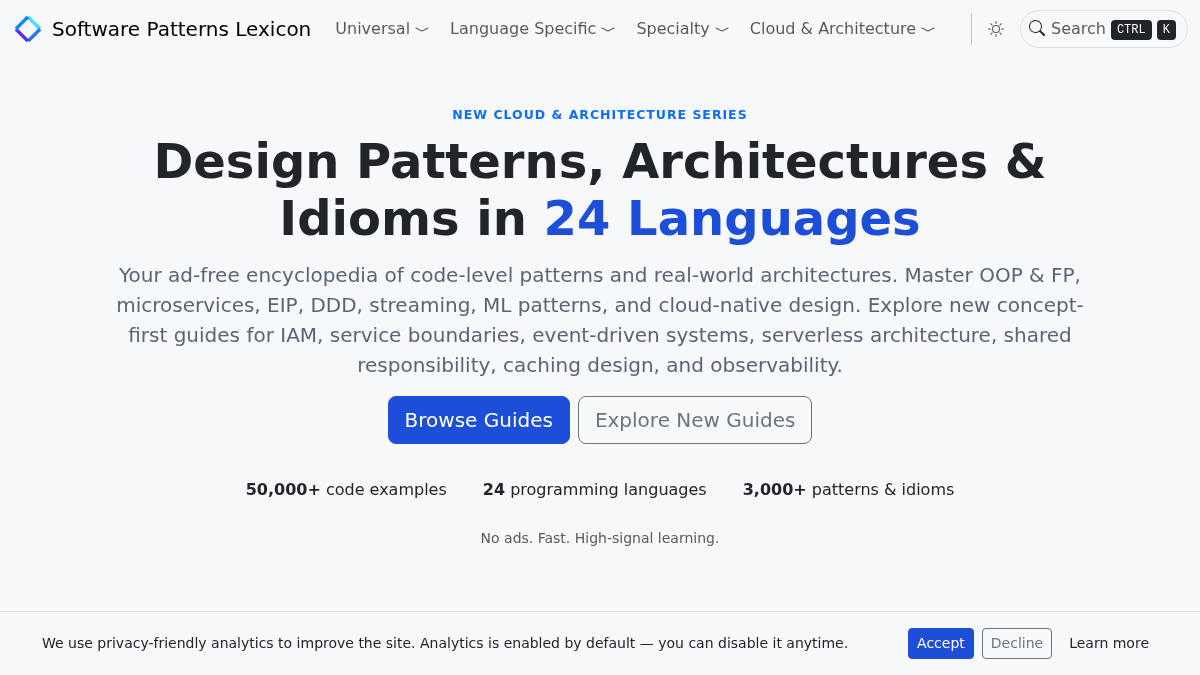The width and height of the screenshot is (1200, 675).
Task: Click the 24 programming languages stat
Action: click(595, 490)
